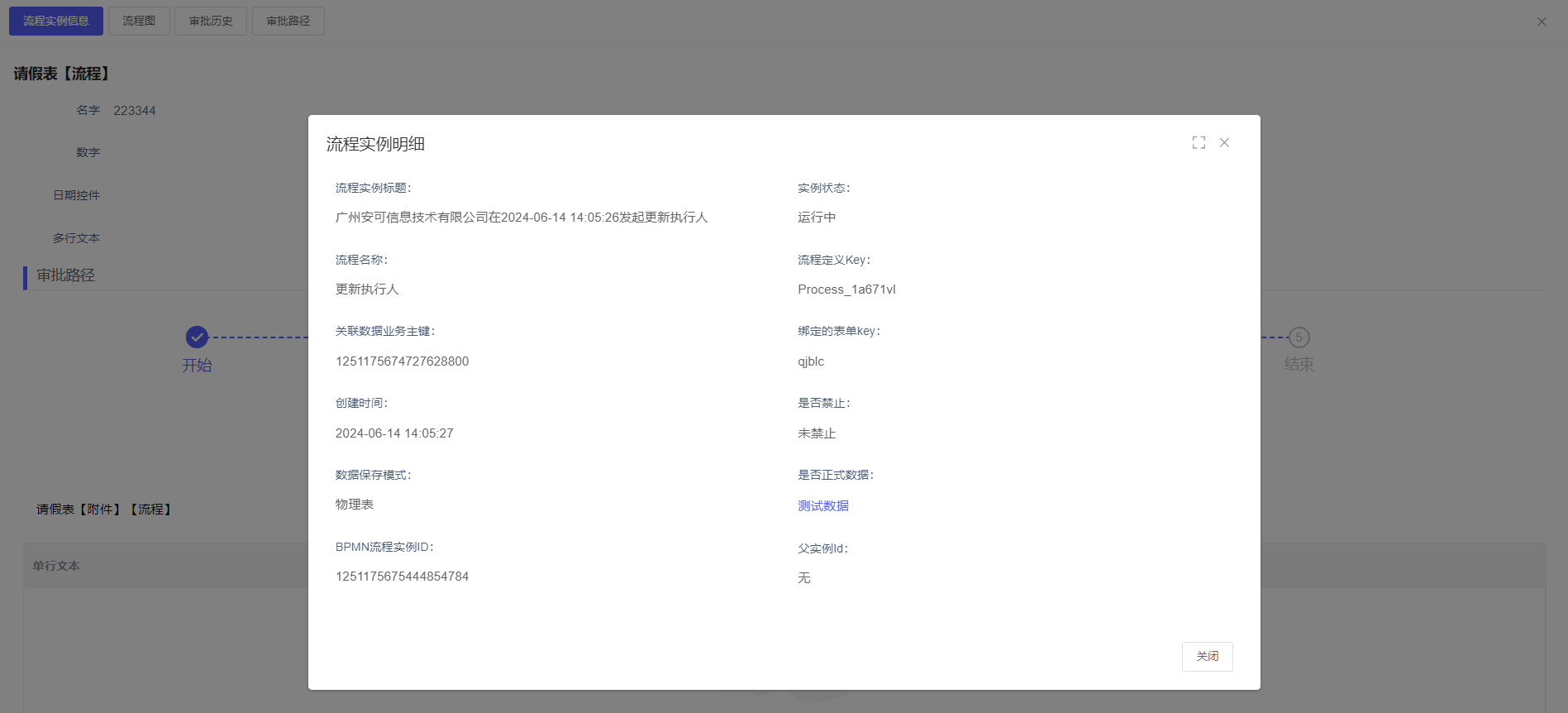Go to the 审批路径 tab
The image size is (1568, 713).
[288, 21]
